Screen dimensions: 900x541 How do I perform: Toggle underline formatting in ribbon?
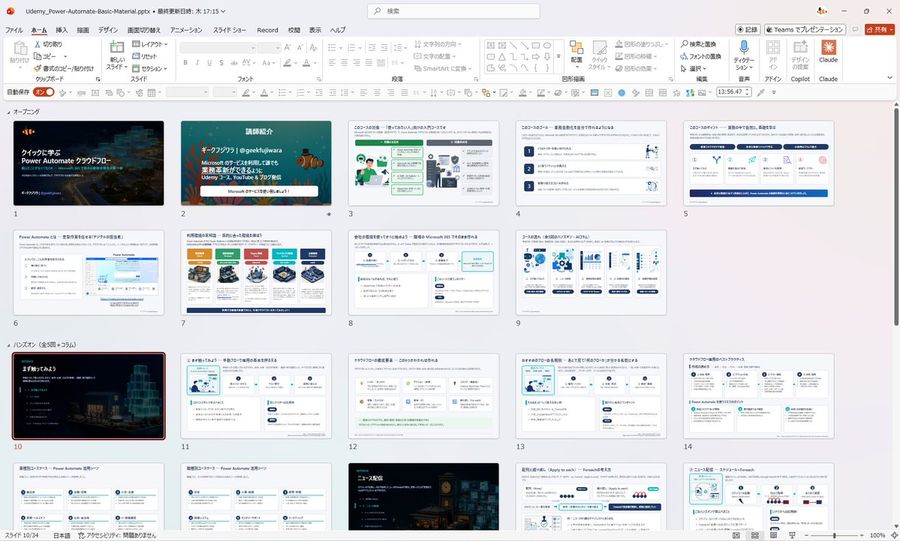coord(209,63)
